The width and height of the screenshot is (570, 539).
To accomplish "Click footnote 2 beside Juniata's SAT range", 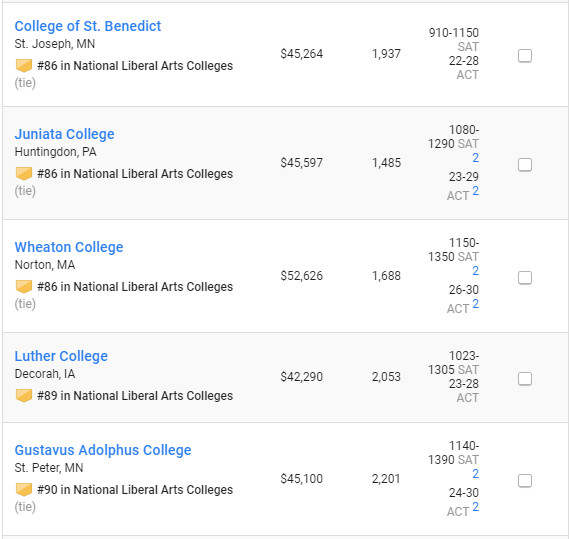I will point(475,158).
